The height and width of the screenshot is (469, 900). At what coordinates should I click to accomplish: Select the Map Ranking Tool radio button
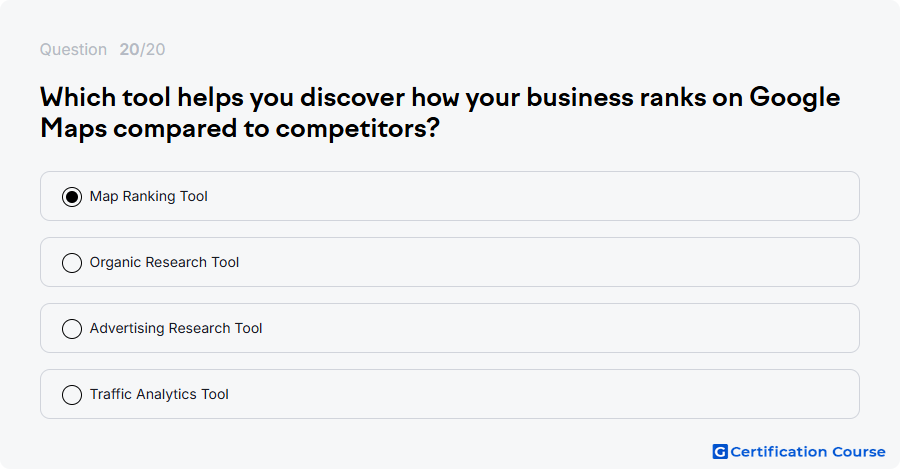[x=72, y=197]
